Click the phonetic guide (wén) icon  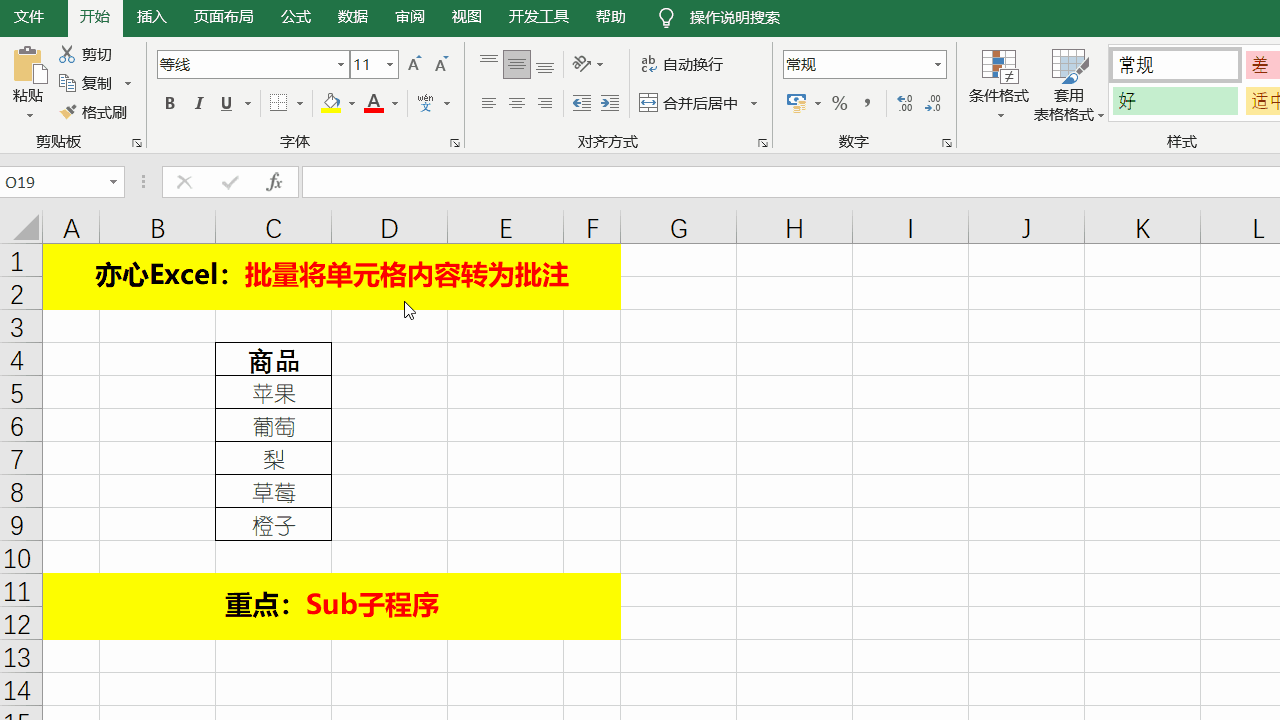[426, 103]
